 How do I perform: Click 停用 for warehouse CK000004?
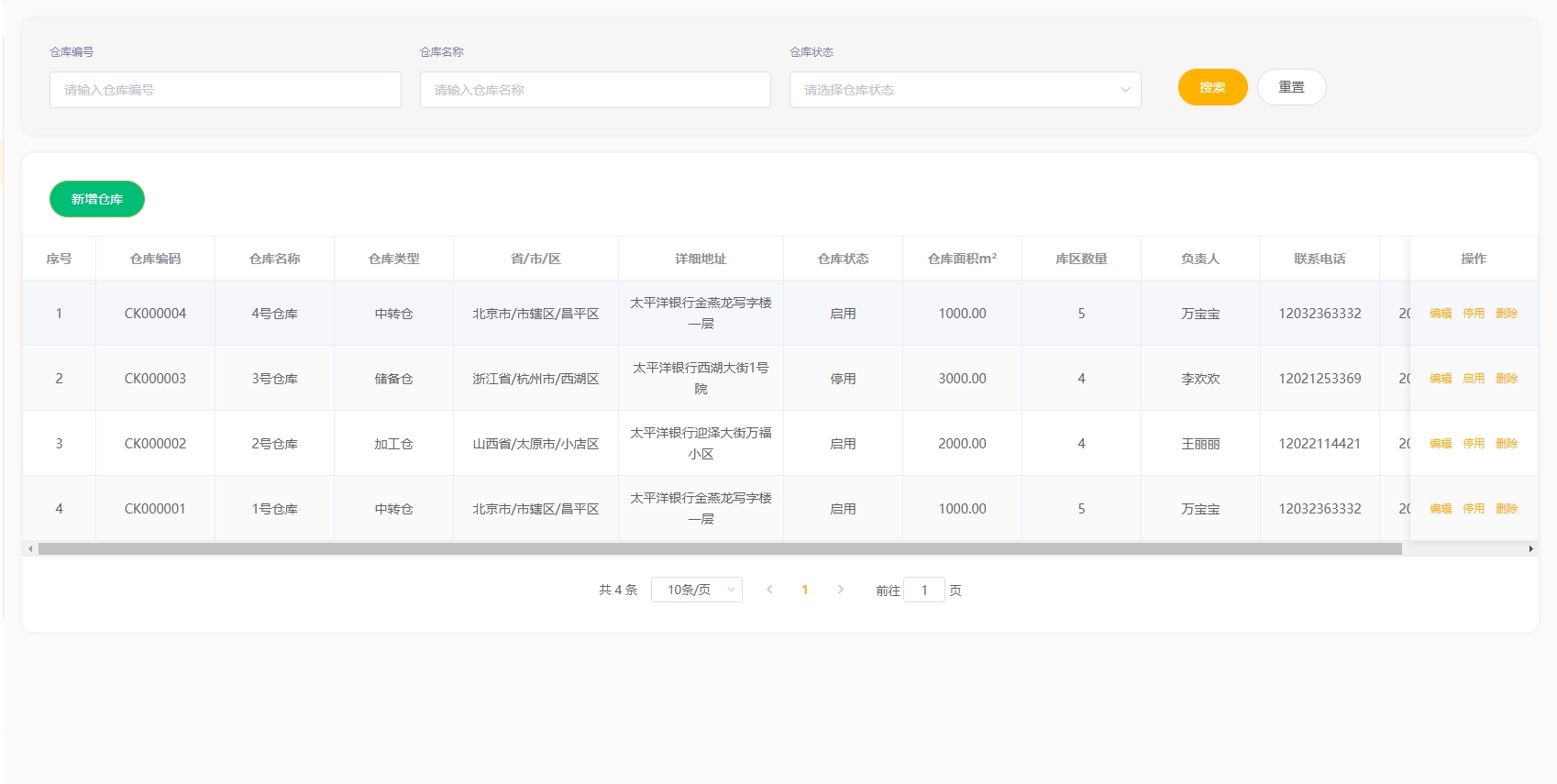click(1474, 314)
